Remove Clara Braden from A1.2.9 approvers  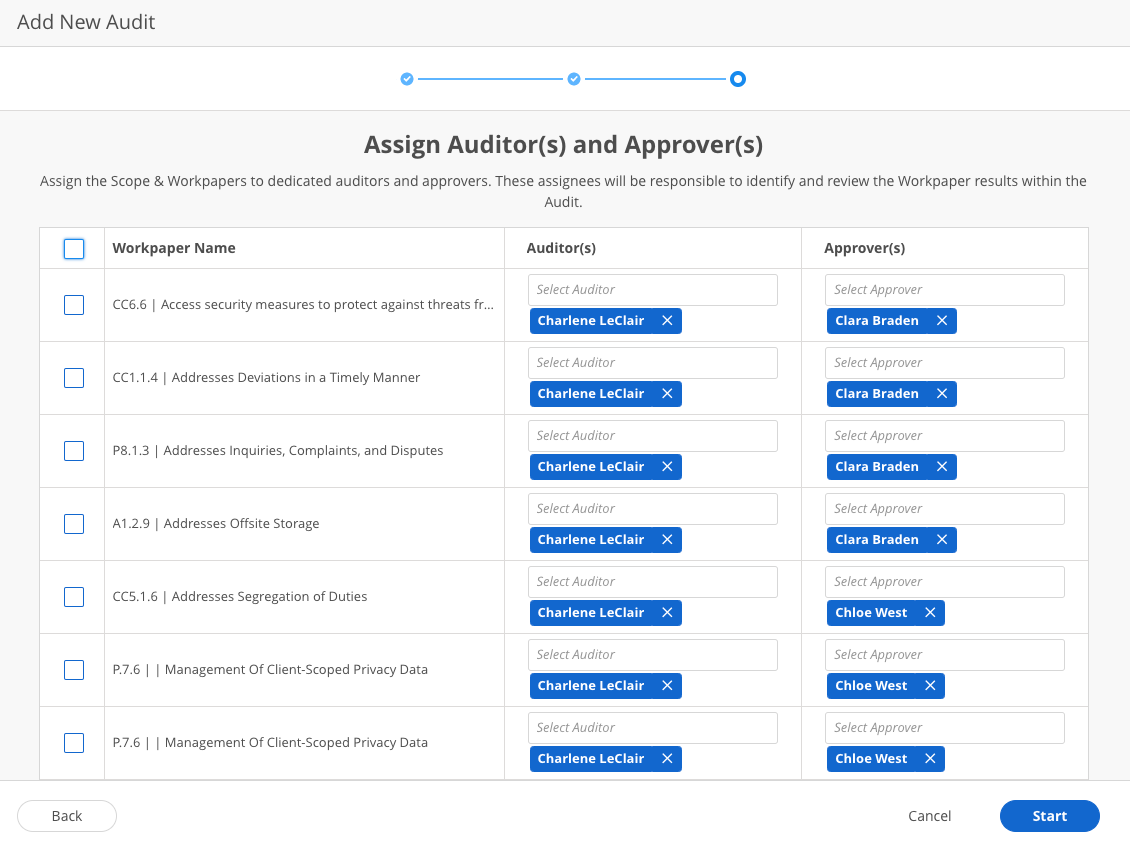941,540
